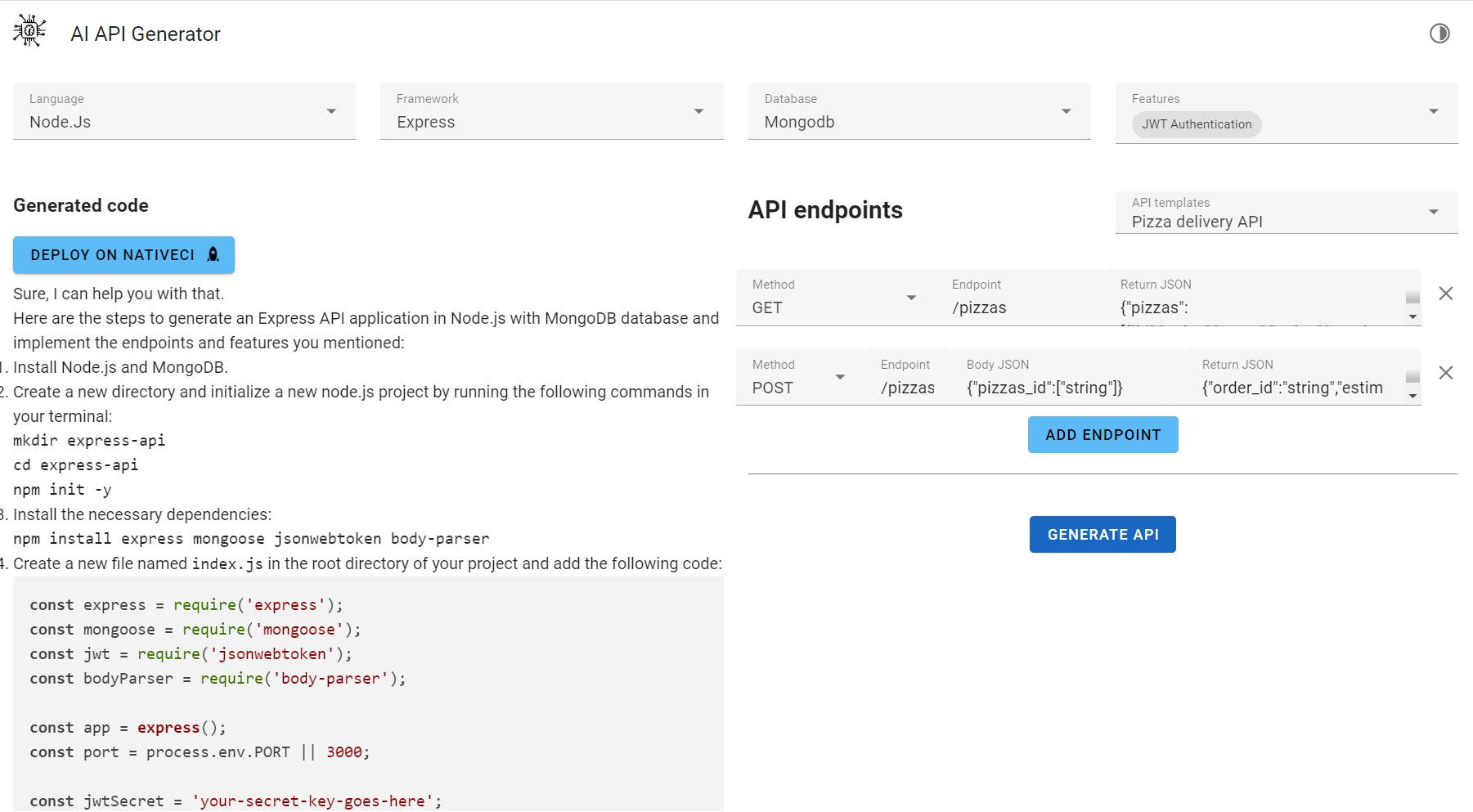The height and width of the screenshot is (812, 1473).
Task: Open the Method dropdown set to POST
Action: (x=800, y=377)
